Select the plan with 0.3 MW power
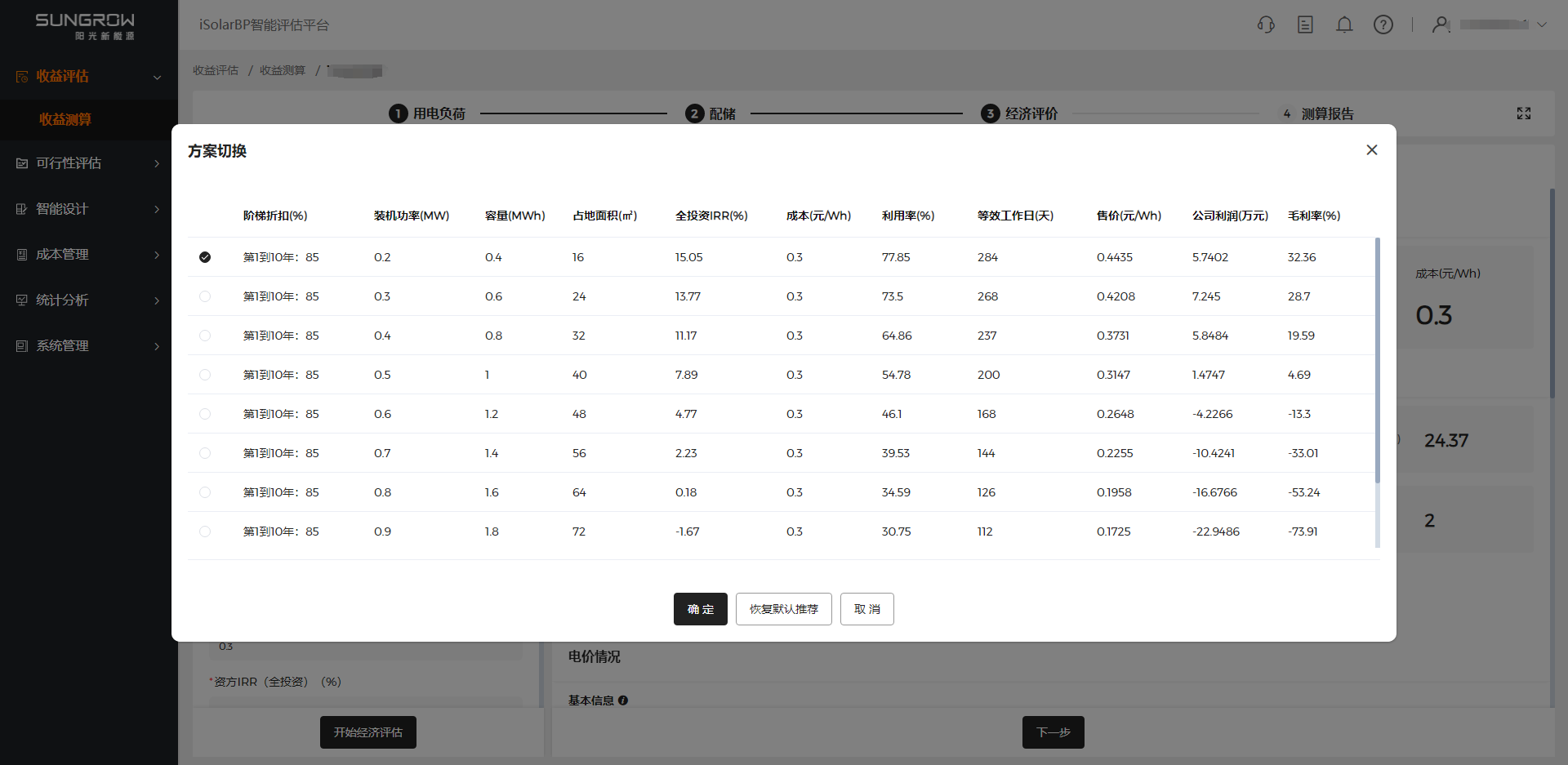 (x=205, y=296)
